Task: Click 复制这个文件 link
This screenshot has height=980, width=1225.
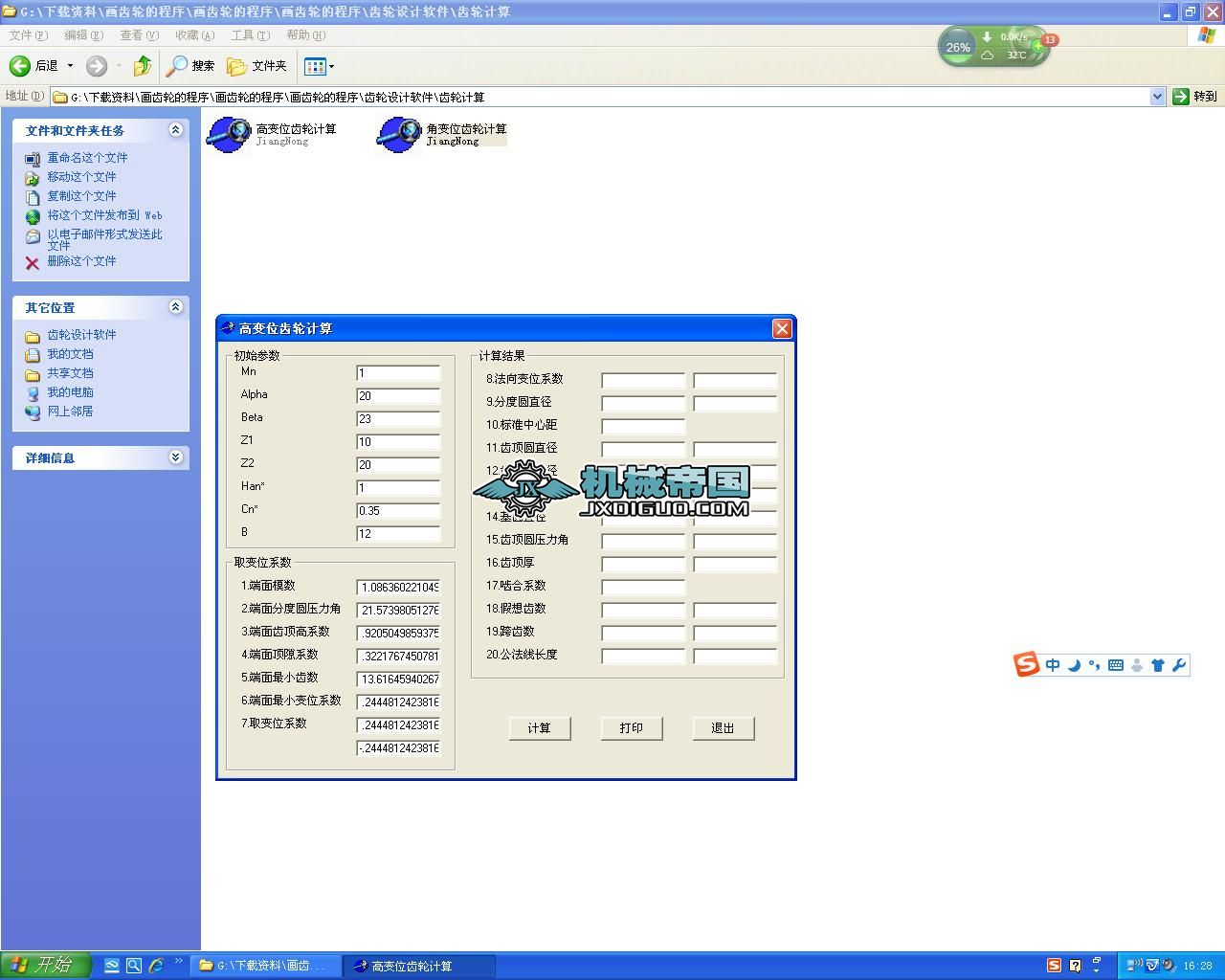Action: click(81, 196)
